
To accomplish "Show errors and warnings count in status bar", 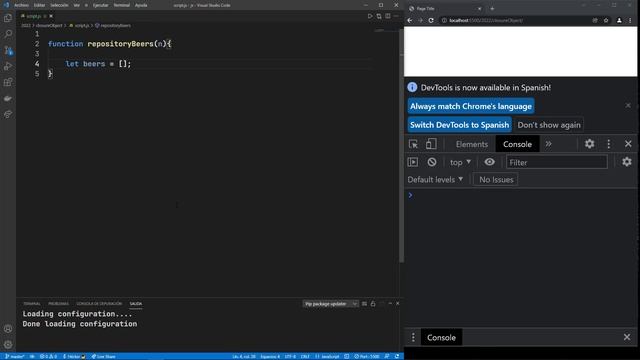I will pyautogui.click(x=48, y=356).
